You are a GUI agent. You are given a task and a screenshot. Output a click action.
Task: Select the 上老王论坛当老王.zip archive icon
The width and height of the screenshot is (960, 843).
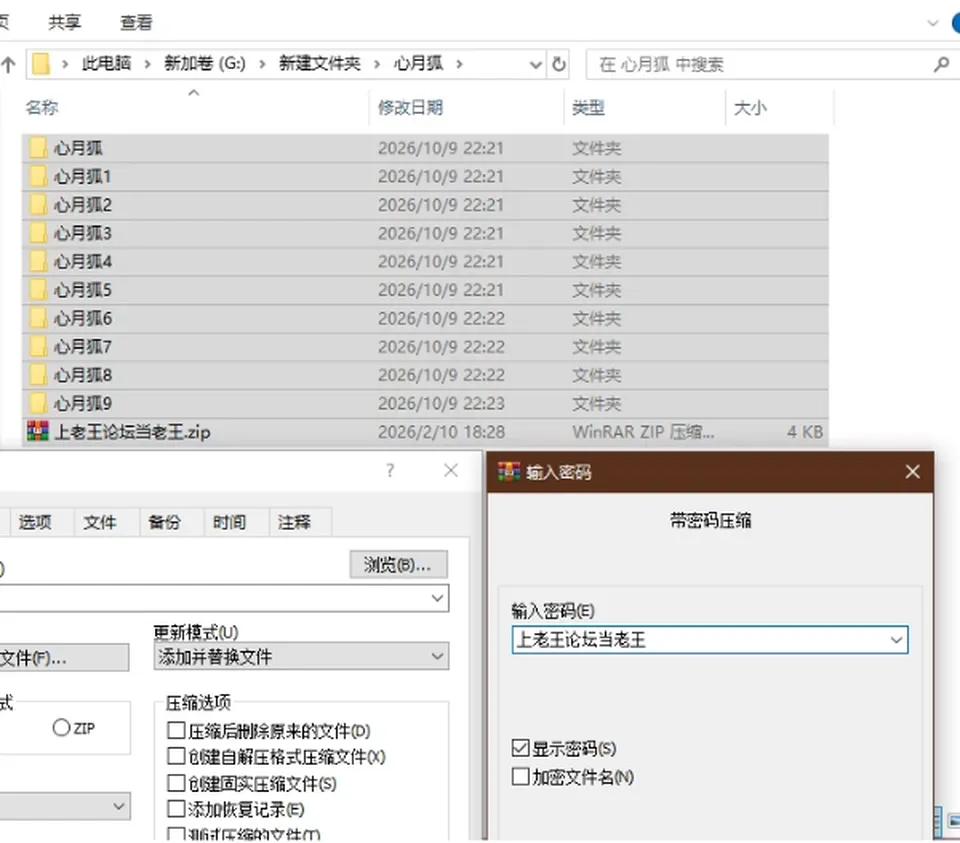(x=38, y=432)
